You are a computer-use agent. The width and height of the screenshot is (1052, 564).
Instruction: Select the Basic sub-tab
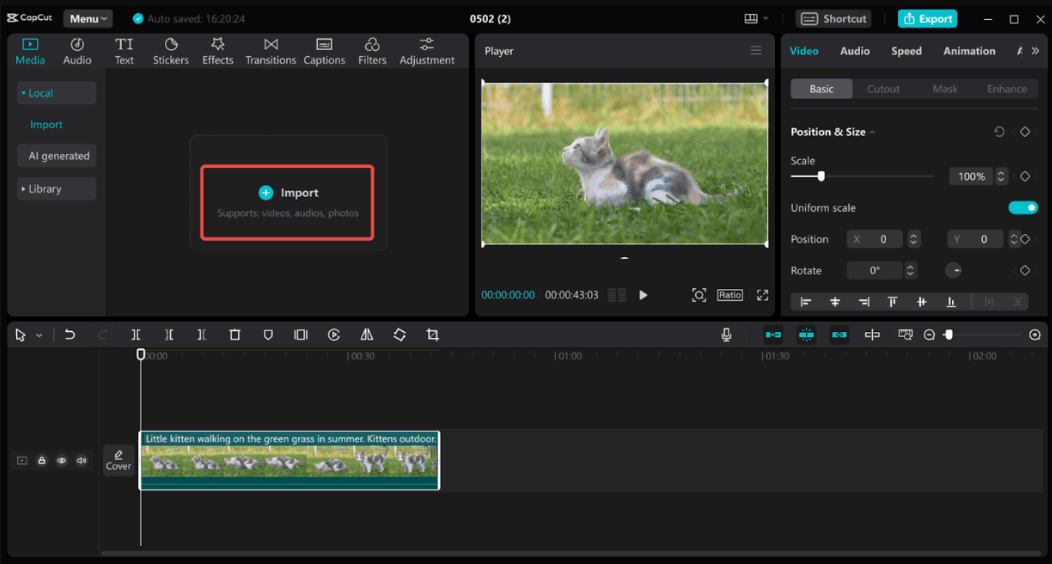[821, 89]
